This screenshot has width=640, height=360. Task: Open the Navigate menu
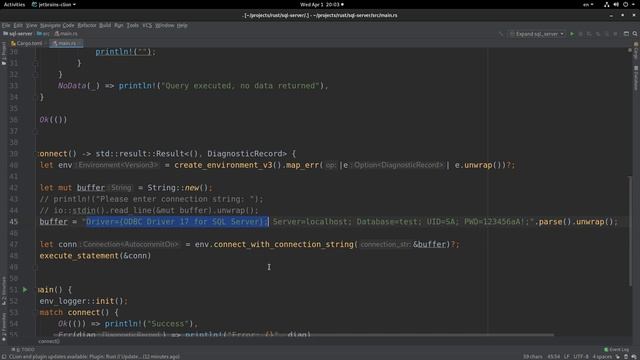(50, 25)
